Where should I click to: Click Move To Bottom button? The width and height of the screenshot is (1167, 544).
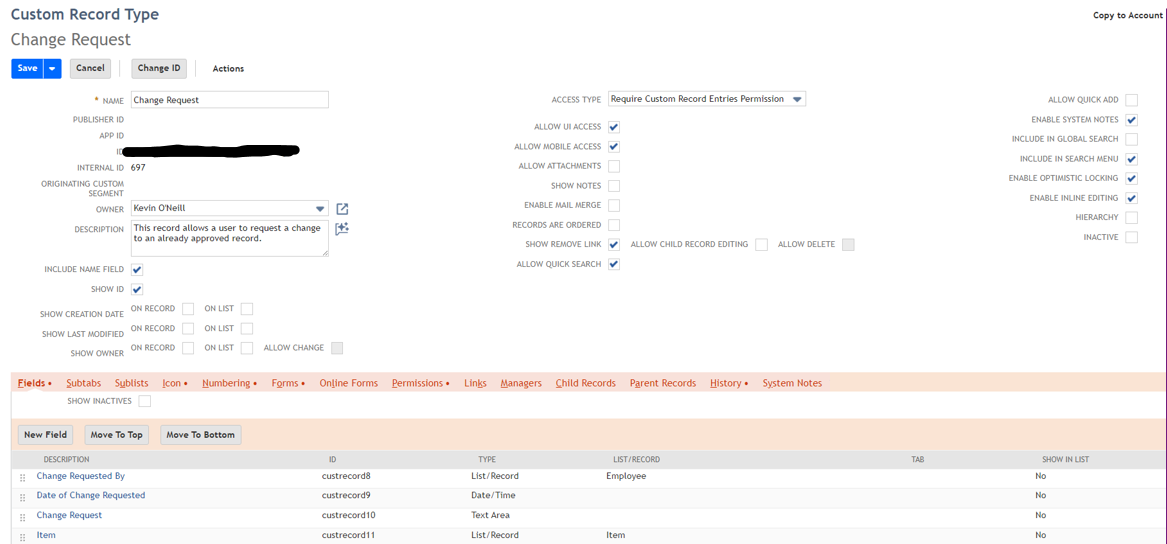pyautogui.click(x=201, y=435)
